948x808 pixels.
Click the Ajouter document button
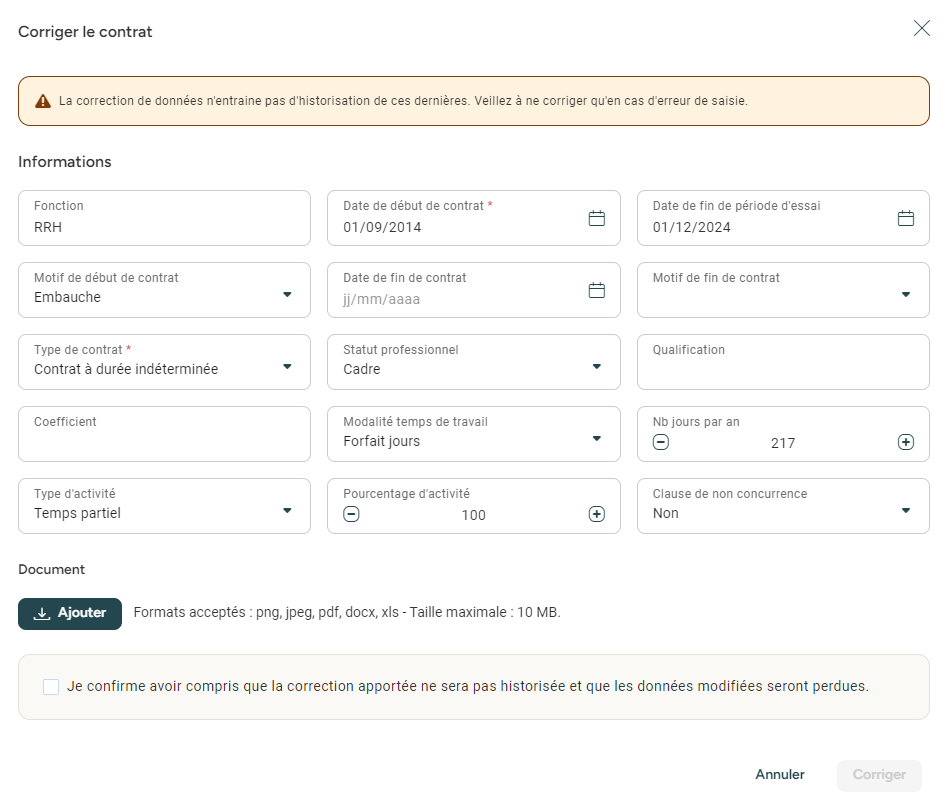pyautogui.click(x=70, y=614)
